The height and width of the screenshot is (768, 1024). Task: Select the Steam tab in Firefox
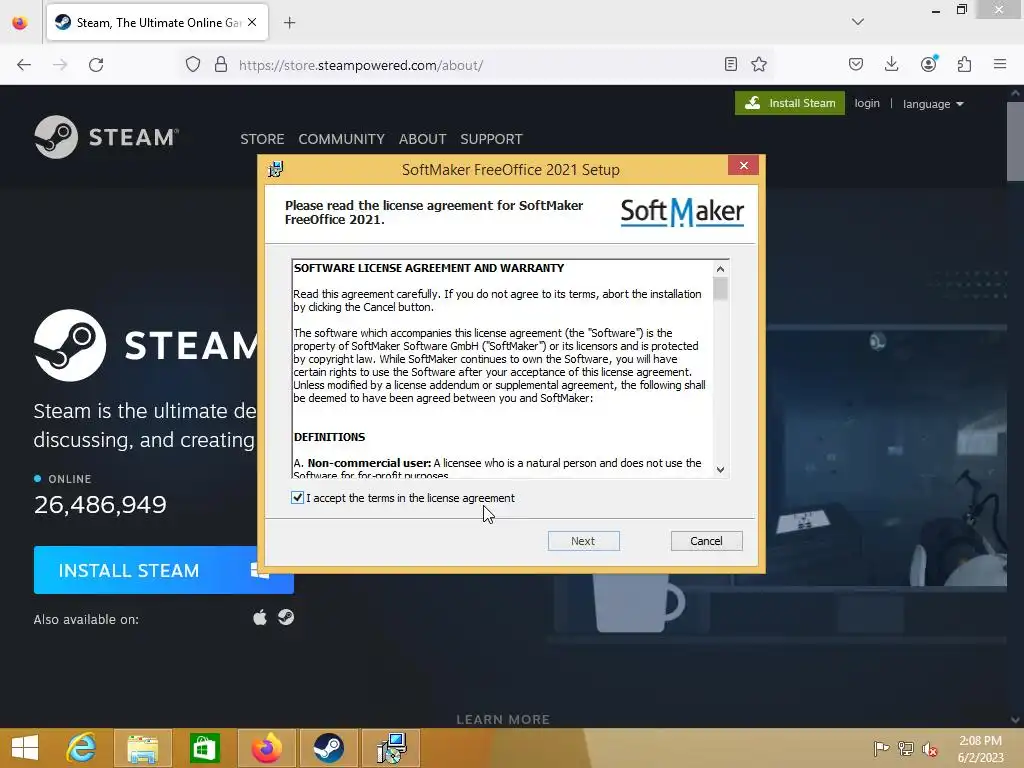(157, 23)
